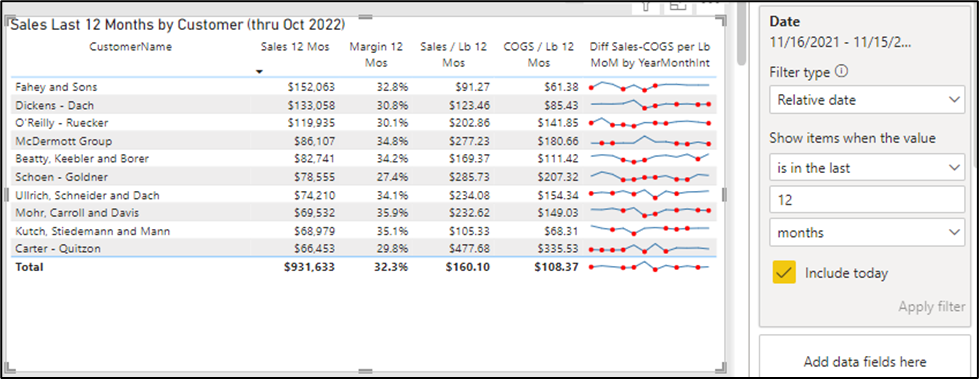Click the Total row label
979x379 pixels.
click(29, 267)
